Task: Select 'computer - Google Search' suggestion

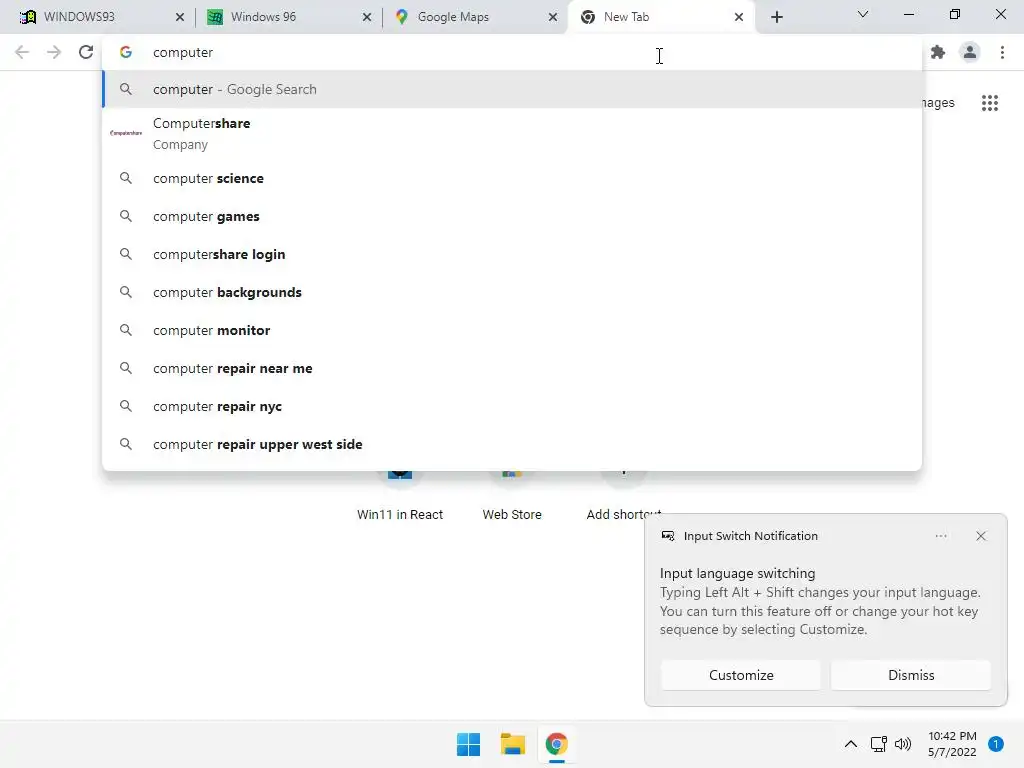Action: click(x=512, y=89)
